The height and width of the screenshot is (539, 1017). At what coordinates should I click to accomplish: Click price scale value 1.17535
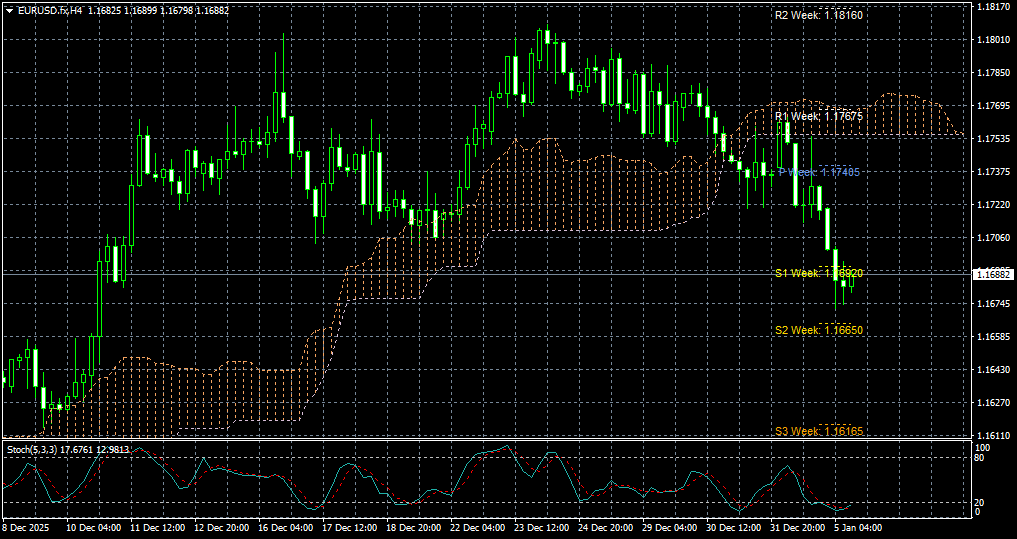click(x=995, y=139)
